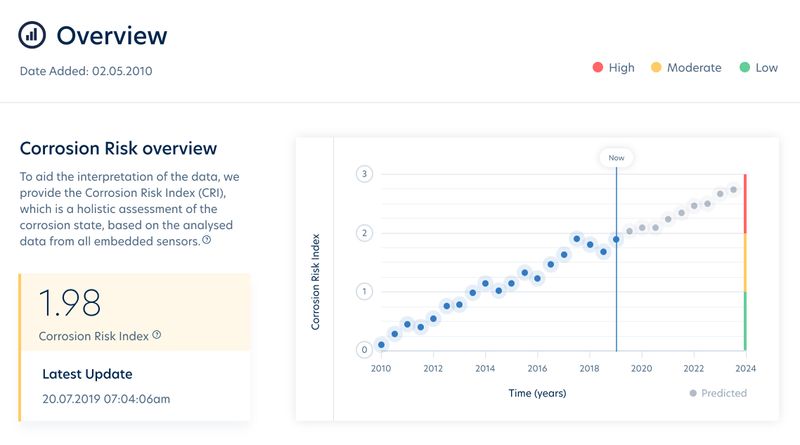Click the red high-risk color bar on chart
This screenshot has width=800, height=445.
coord(745,203)
